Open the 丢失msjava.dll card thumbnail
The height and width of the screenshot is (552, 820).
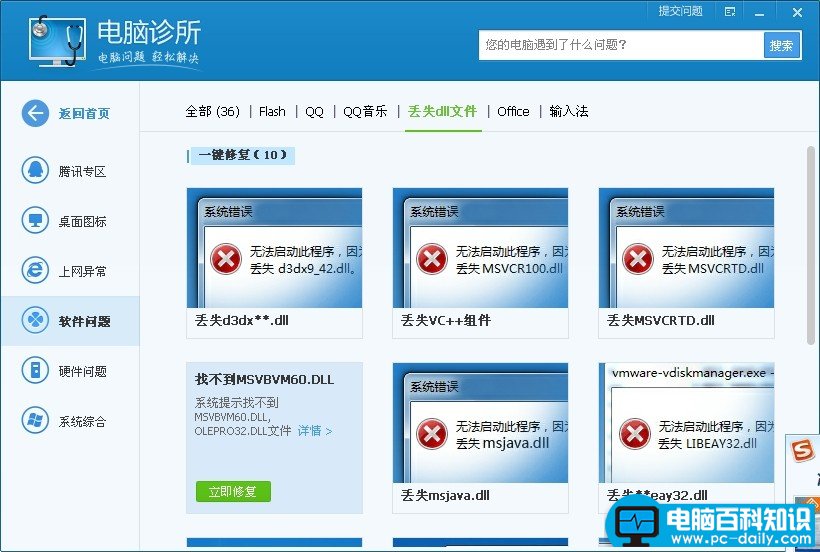pyautogui.click(x=481, y=423)
